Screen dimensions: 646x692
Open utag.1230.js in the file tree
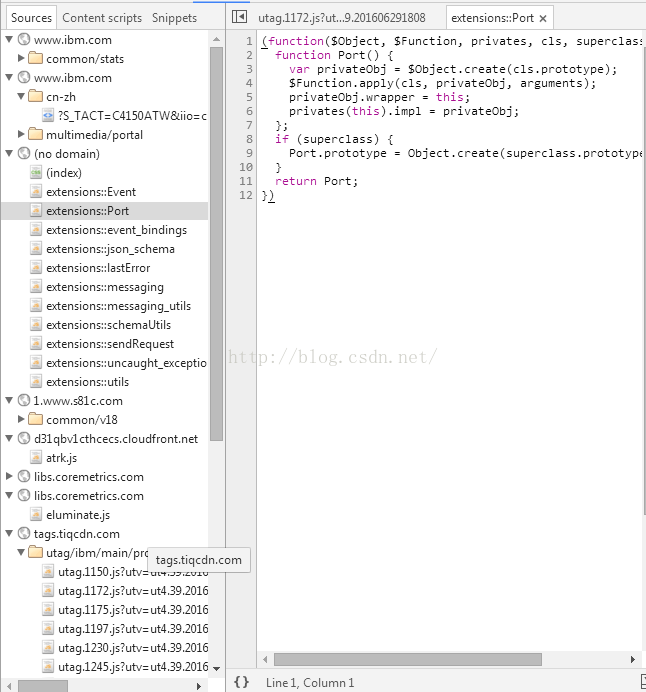click(133, 647)
